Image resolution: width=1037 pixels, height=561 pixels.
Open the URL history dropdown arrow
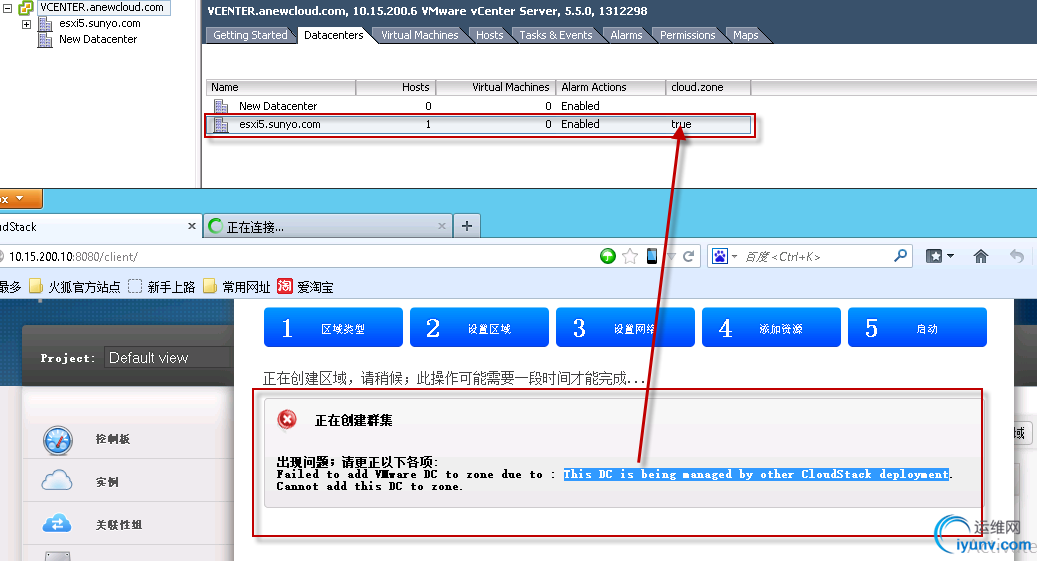click(x=671, y=257)
